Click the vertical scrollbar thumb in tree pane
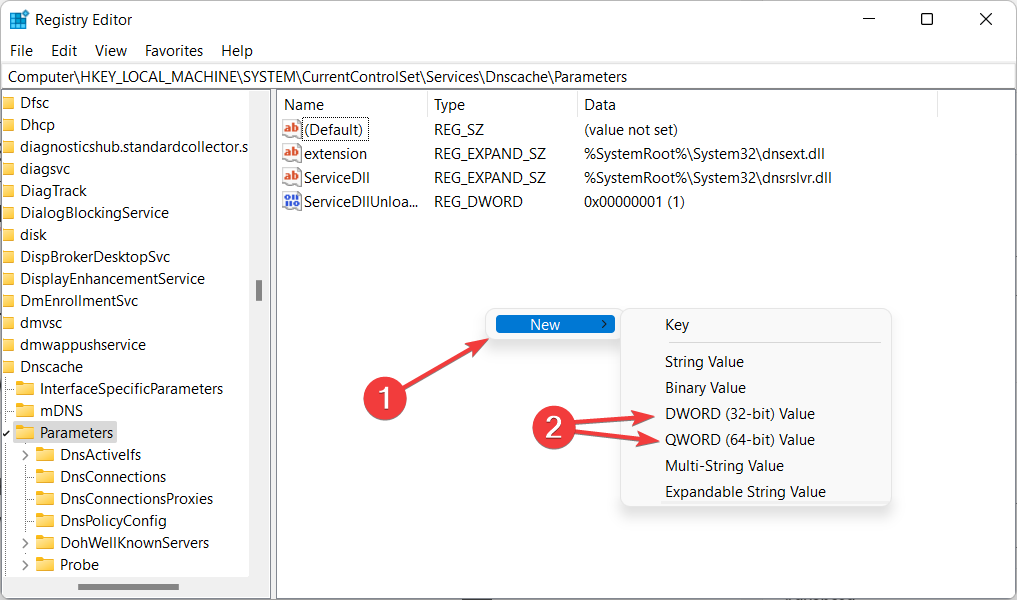1017x600 pixels. pos(259,290)
